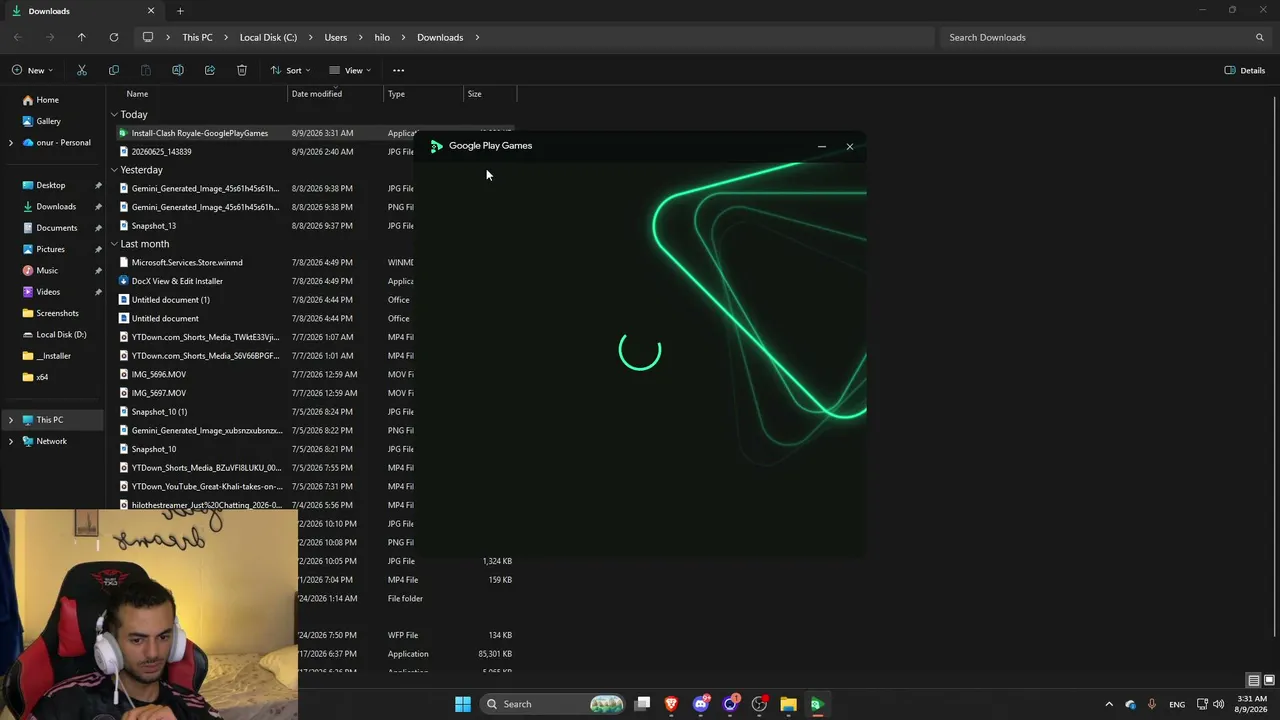Click the OneDrive cloud tray icon
This screenshot has height=720, width=1280.
click(x=1130, y=704)
